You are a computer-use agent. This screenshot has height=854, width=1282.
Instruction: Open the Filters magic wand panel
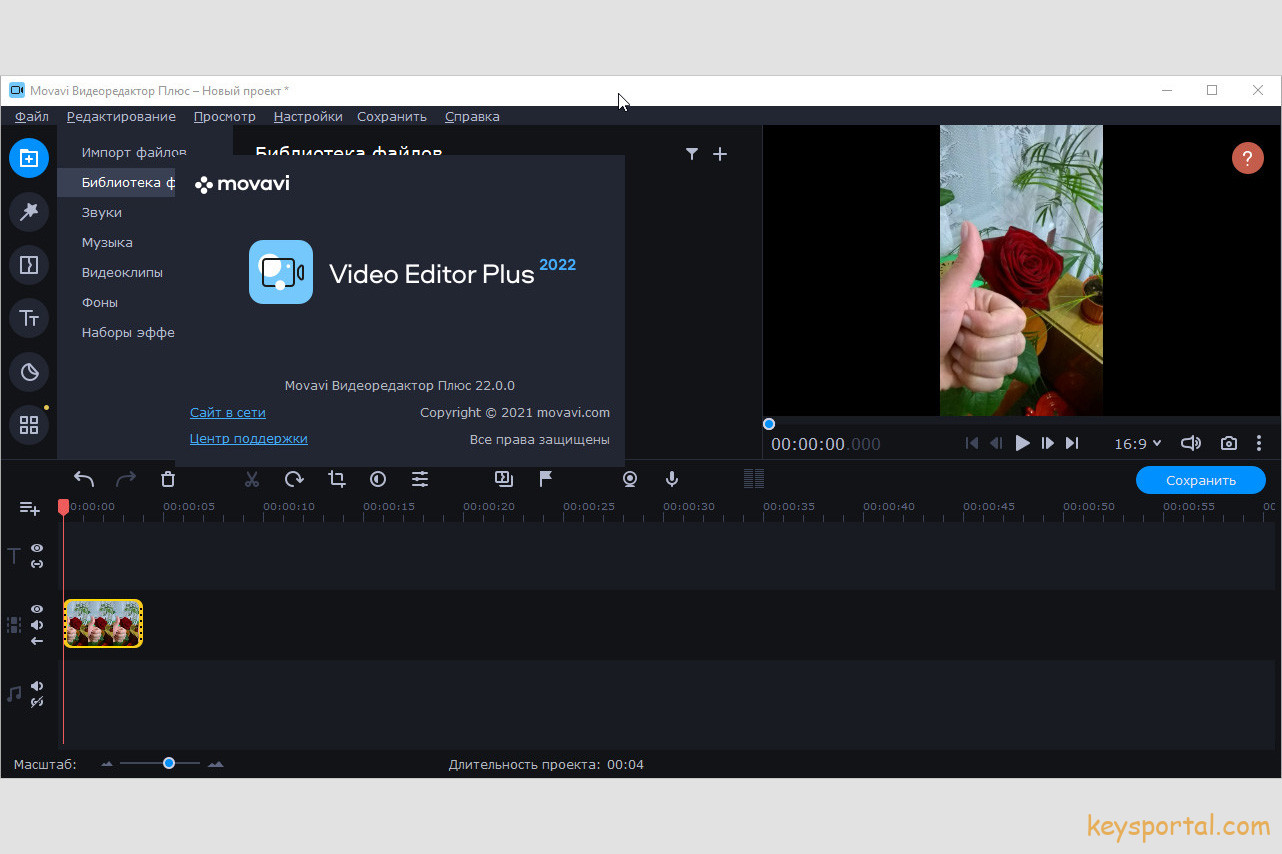coord(29,211)
